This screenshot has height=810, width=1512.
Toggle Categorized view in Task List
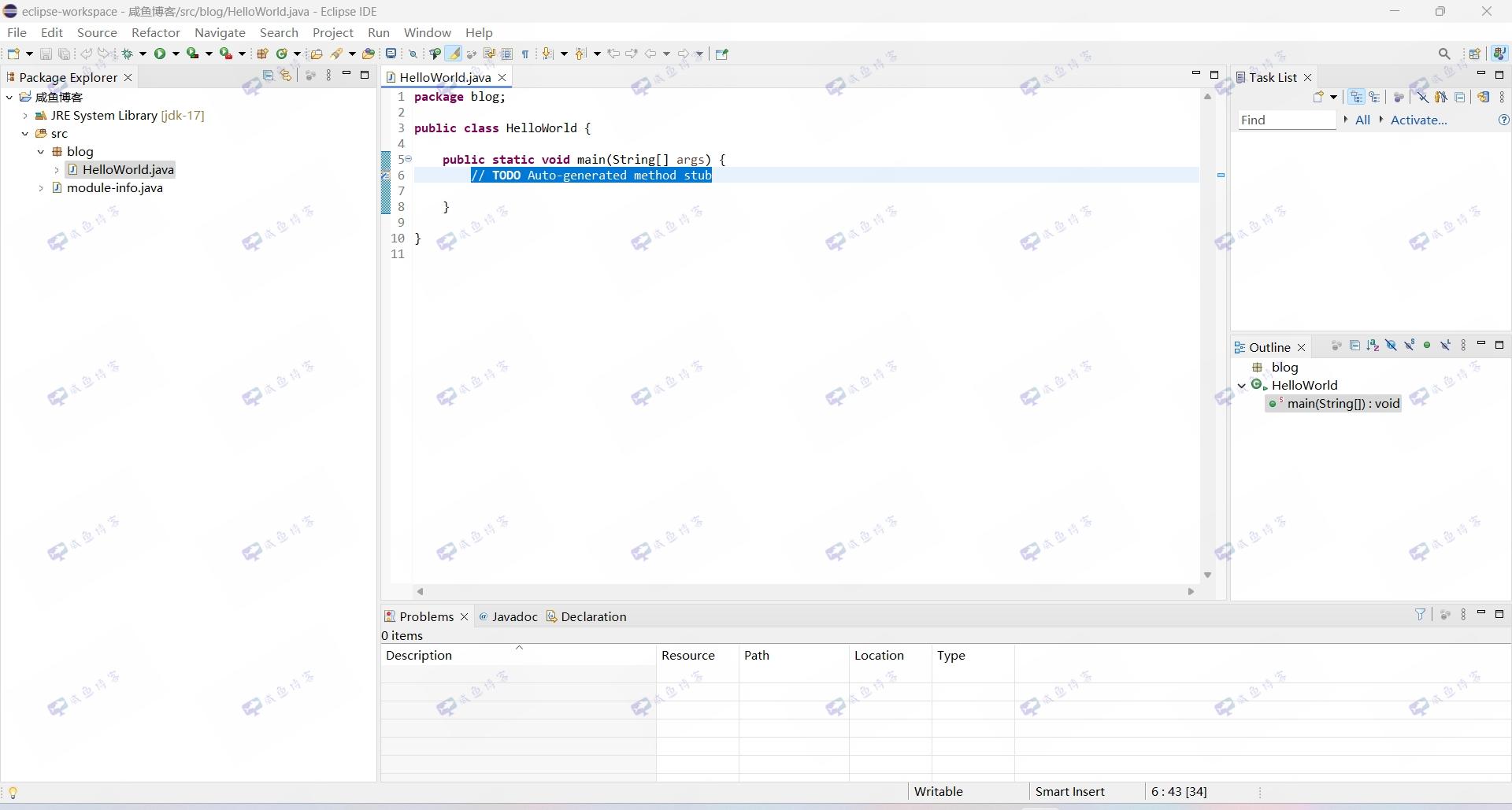[1356, 97]
